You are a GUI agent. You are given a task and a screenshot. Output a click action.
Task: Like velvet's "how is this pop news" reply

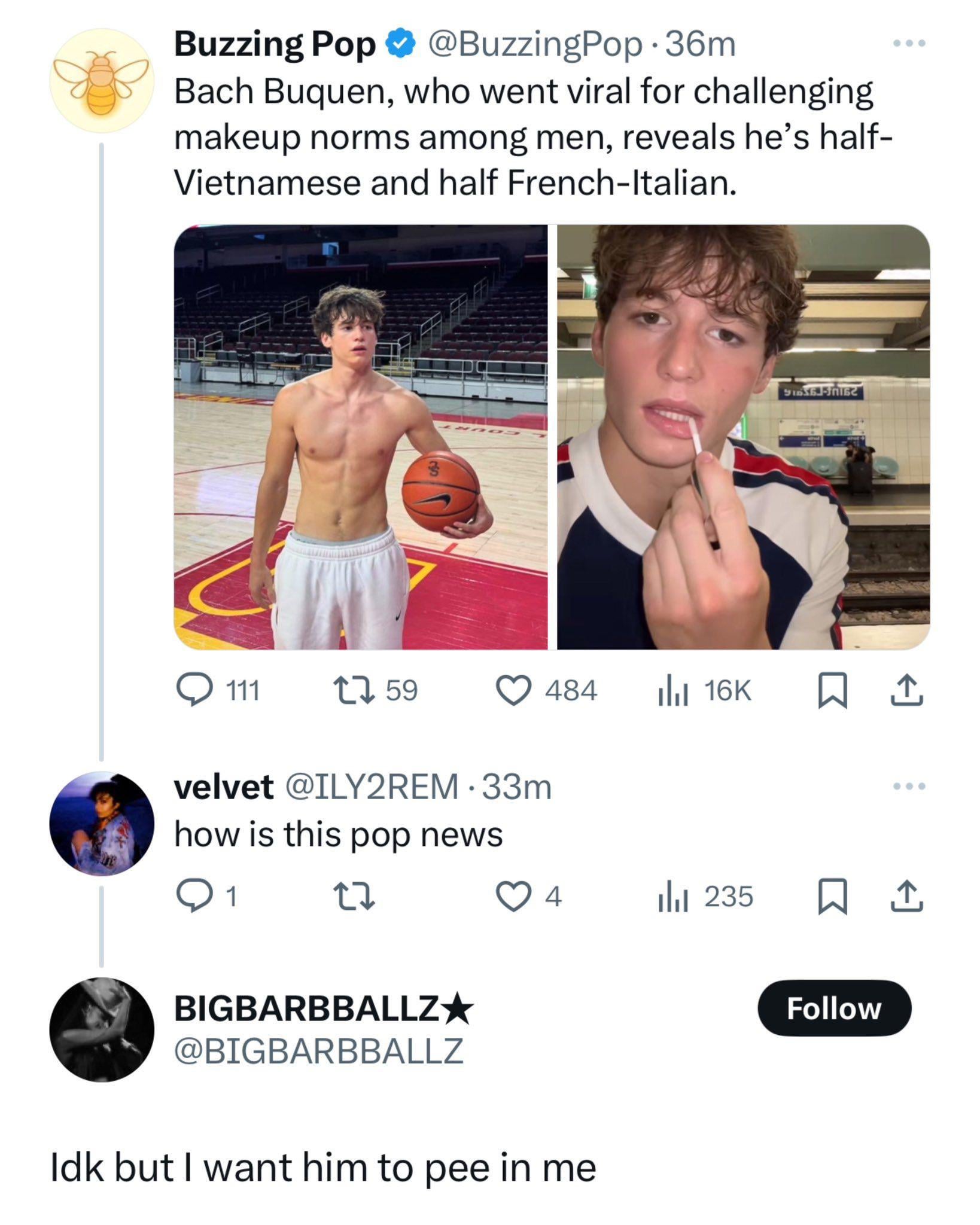[x=514, y=896]
